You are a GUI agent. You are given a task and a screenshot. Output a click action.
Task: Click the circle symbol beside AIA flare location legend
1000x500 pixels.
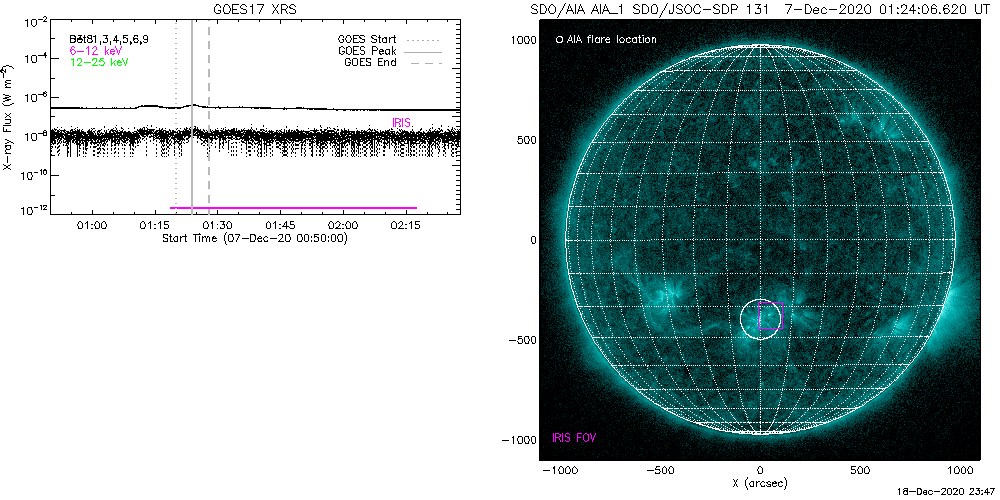click(559, 40)
